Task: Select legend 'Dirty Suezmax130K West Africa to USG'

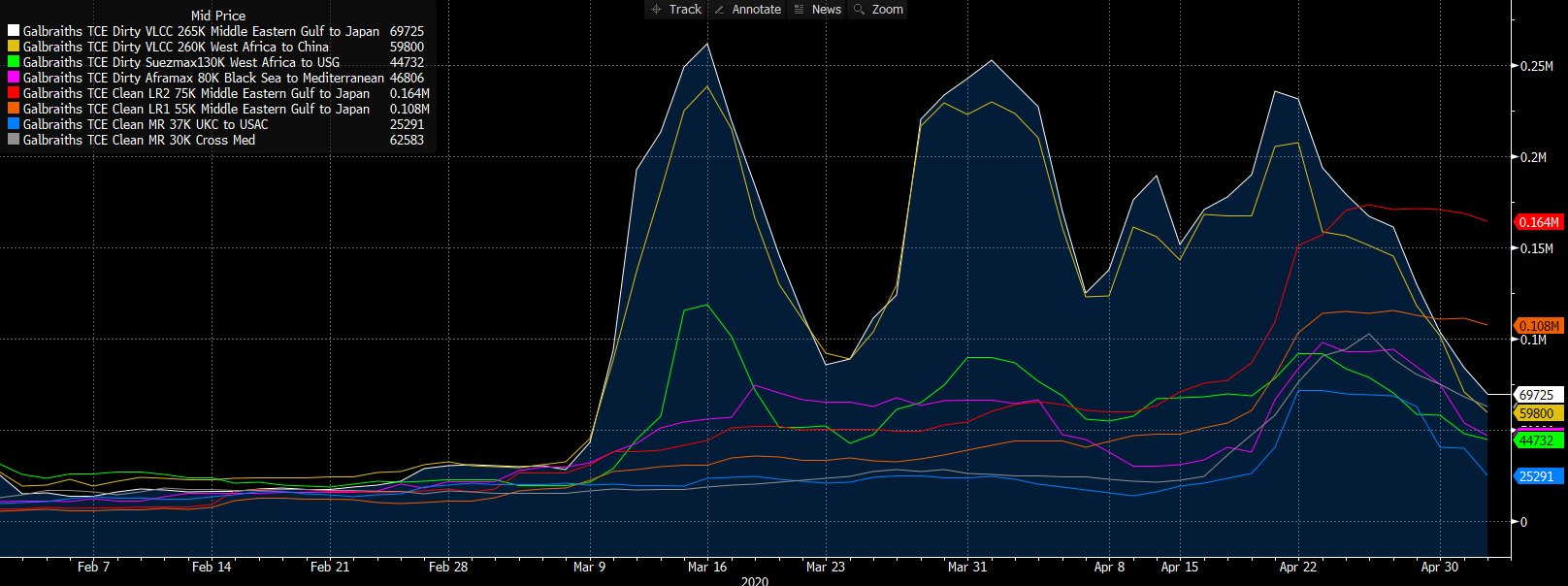Action: coord(181,62)
